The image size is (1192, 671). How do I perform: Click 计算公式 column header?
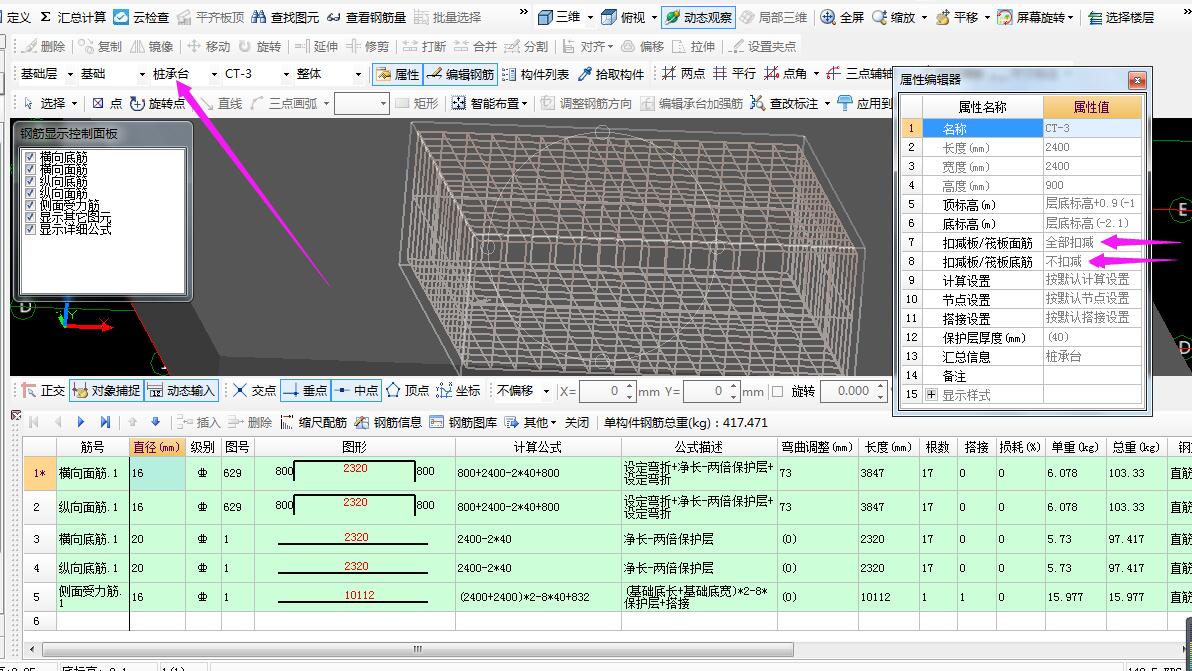[x=537, y=447]
